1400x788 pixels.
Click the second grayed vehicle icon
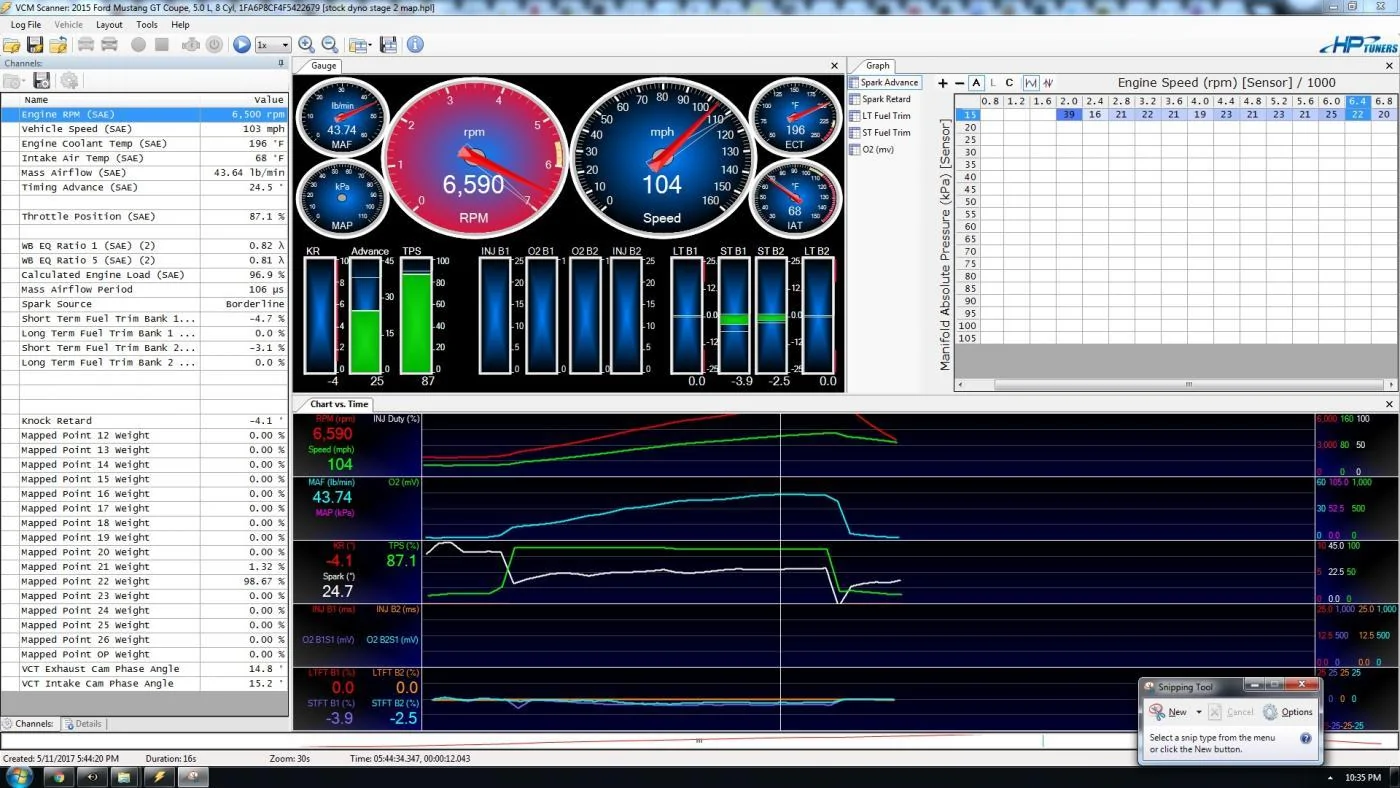click(x=109, y=45)
